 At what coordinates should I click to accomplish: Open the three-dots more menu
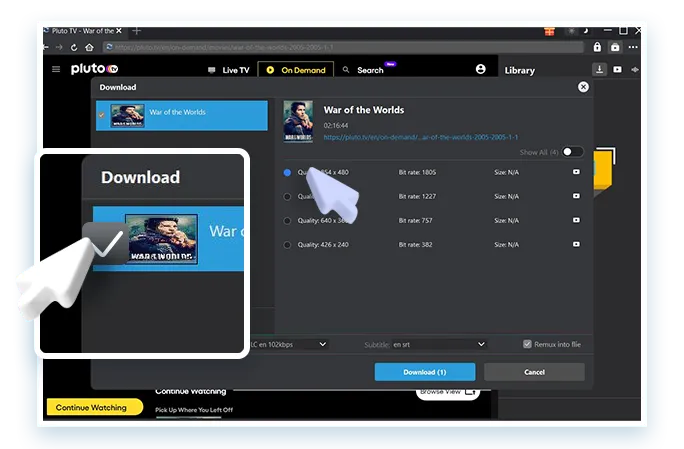point(633,47)
